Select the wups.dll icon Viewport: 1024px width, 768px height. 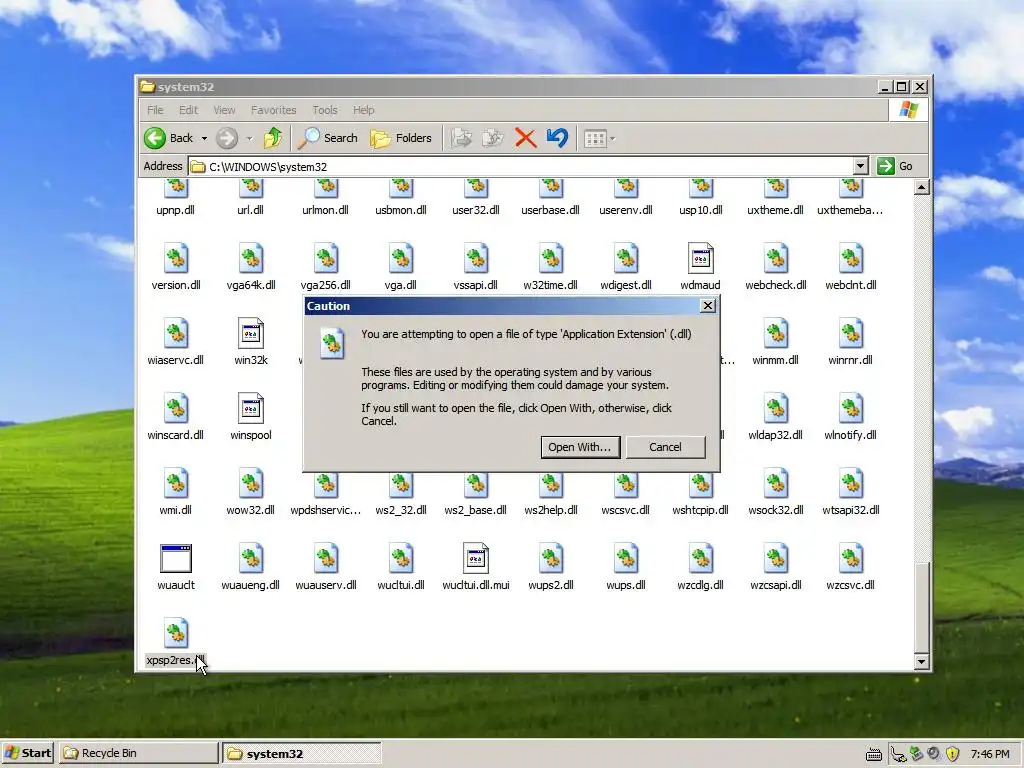(x=626, y=558)
